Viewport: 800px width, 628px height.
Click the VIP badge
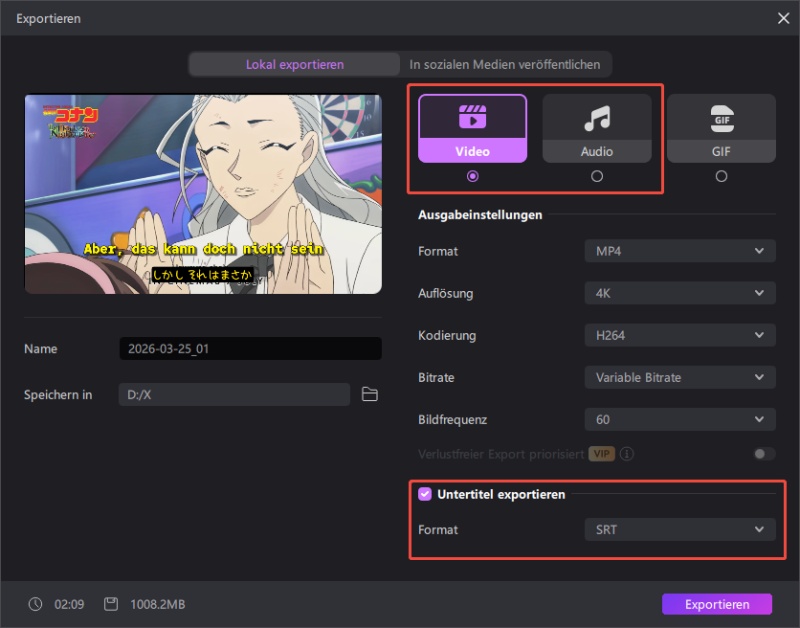(602, 454)
